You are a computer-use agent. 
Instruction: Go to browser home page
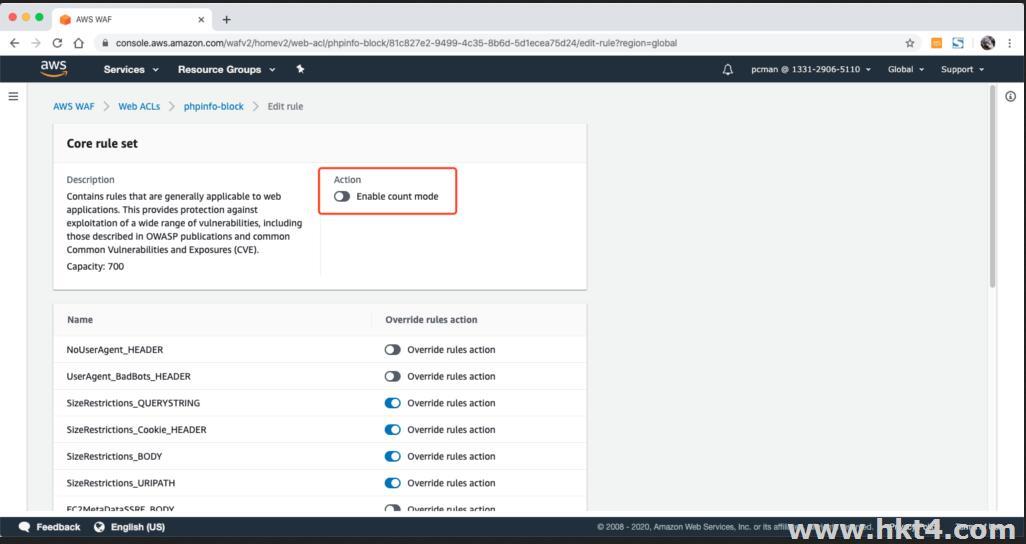click(x=79, y=43)
